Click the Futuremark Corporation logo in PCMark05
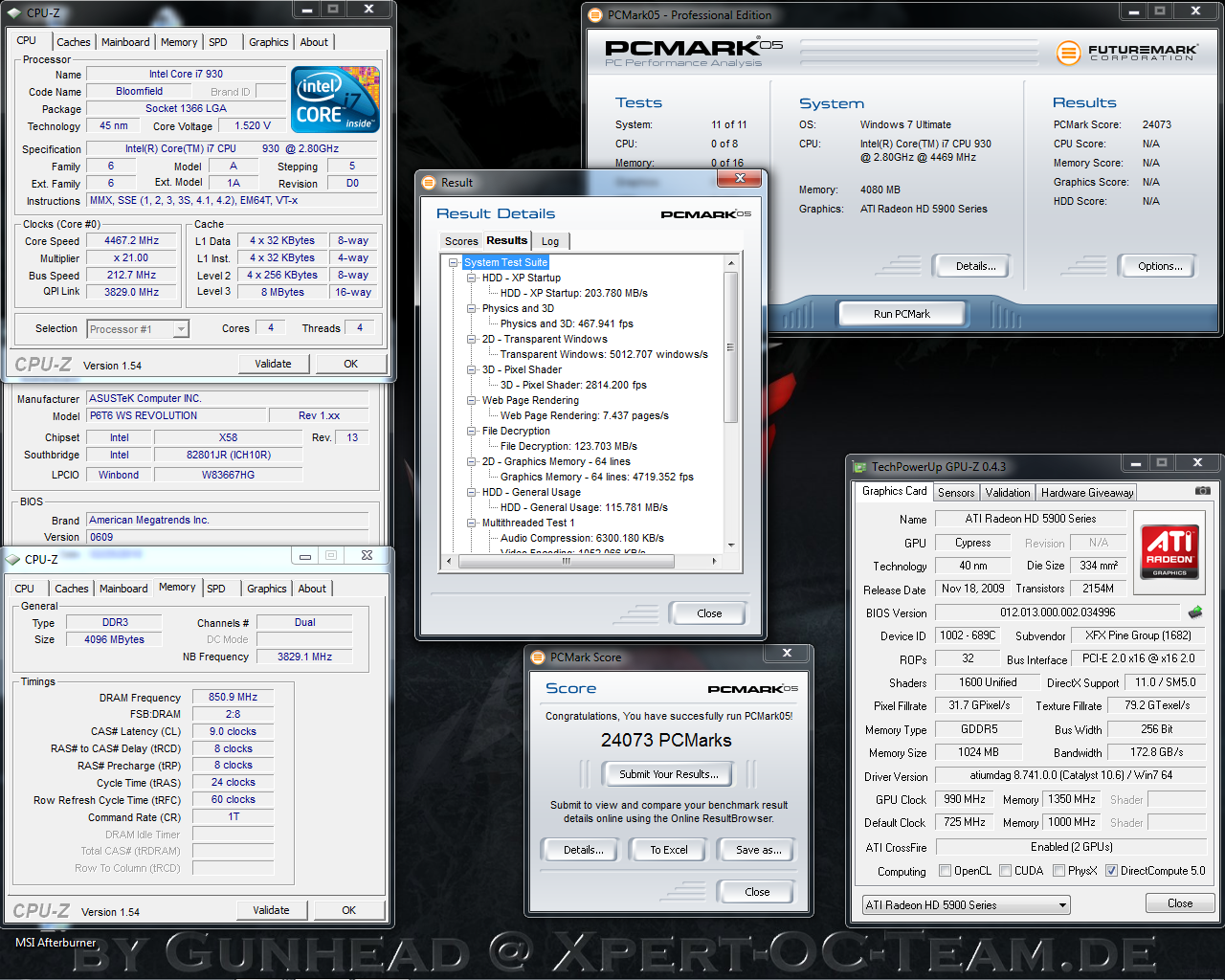This screenshot has width=1225, height=980. pyautogui.click(x=1126, y=53)
